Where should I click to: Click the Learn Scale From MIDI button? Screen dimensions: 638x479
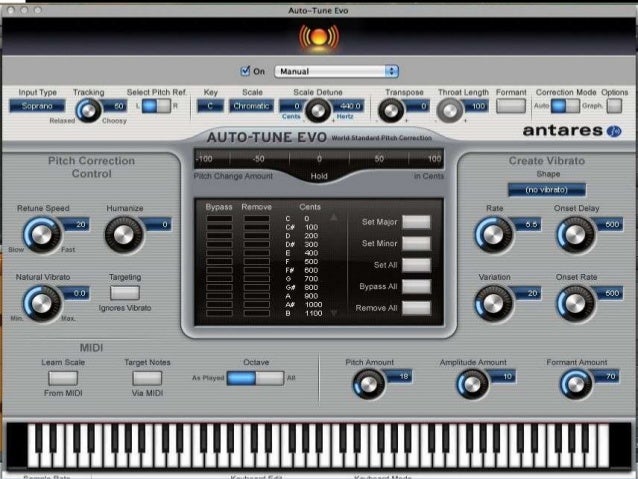point(63,378)
